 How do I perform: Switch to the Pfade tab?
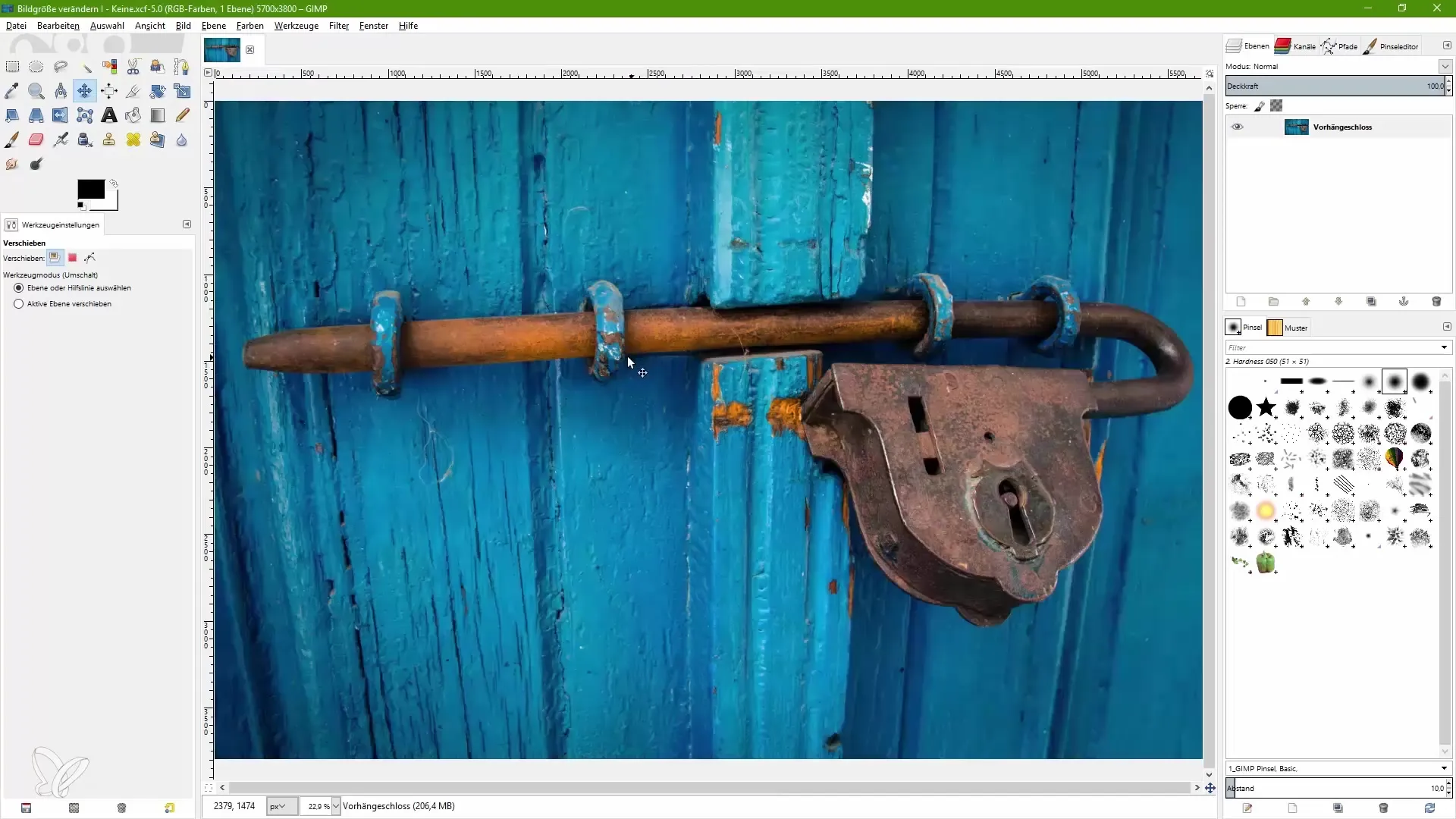[x=1339, y=46]
